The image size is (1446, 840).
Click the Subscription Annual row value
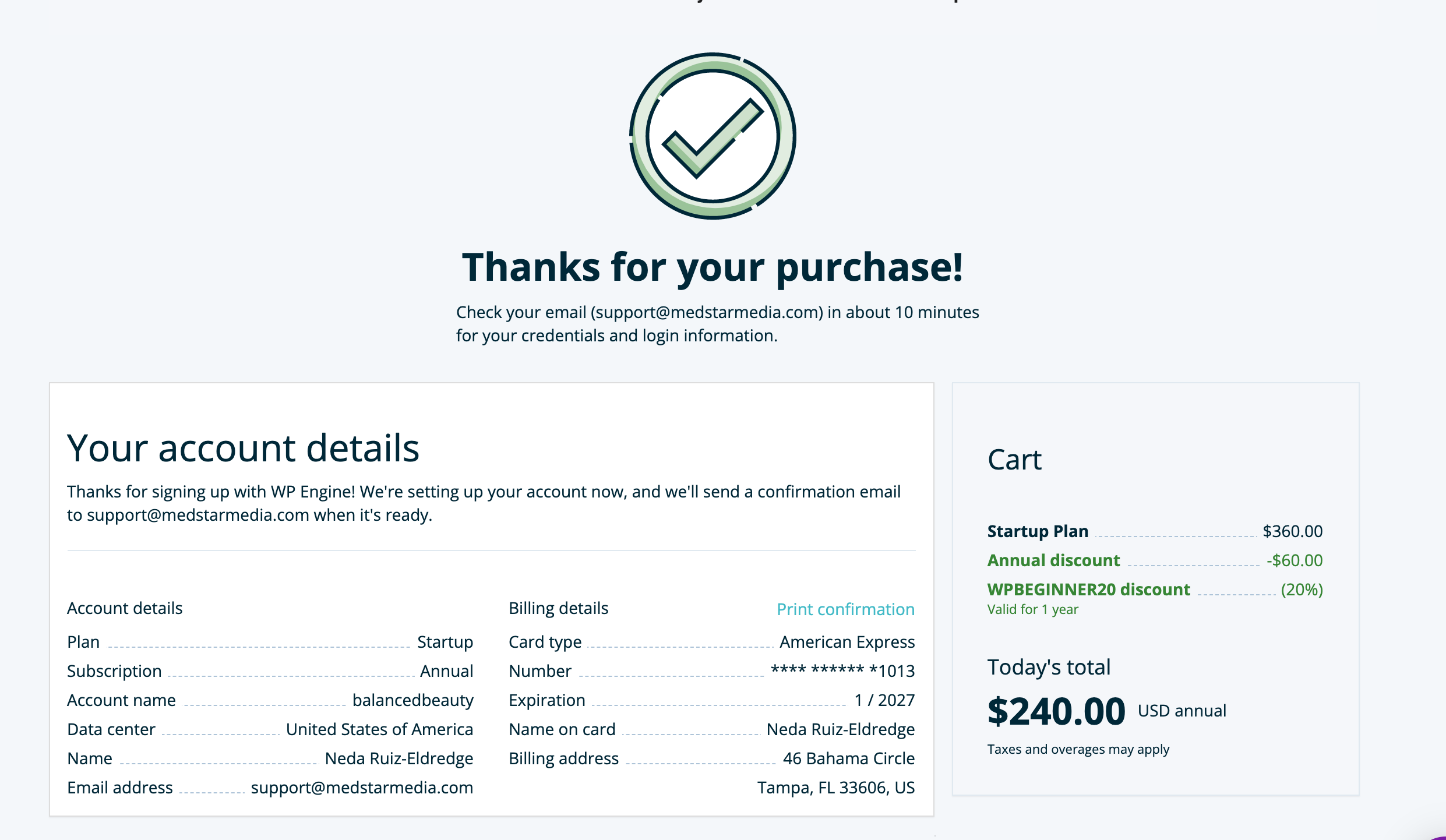[446, 671]
